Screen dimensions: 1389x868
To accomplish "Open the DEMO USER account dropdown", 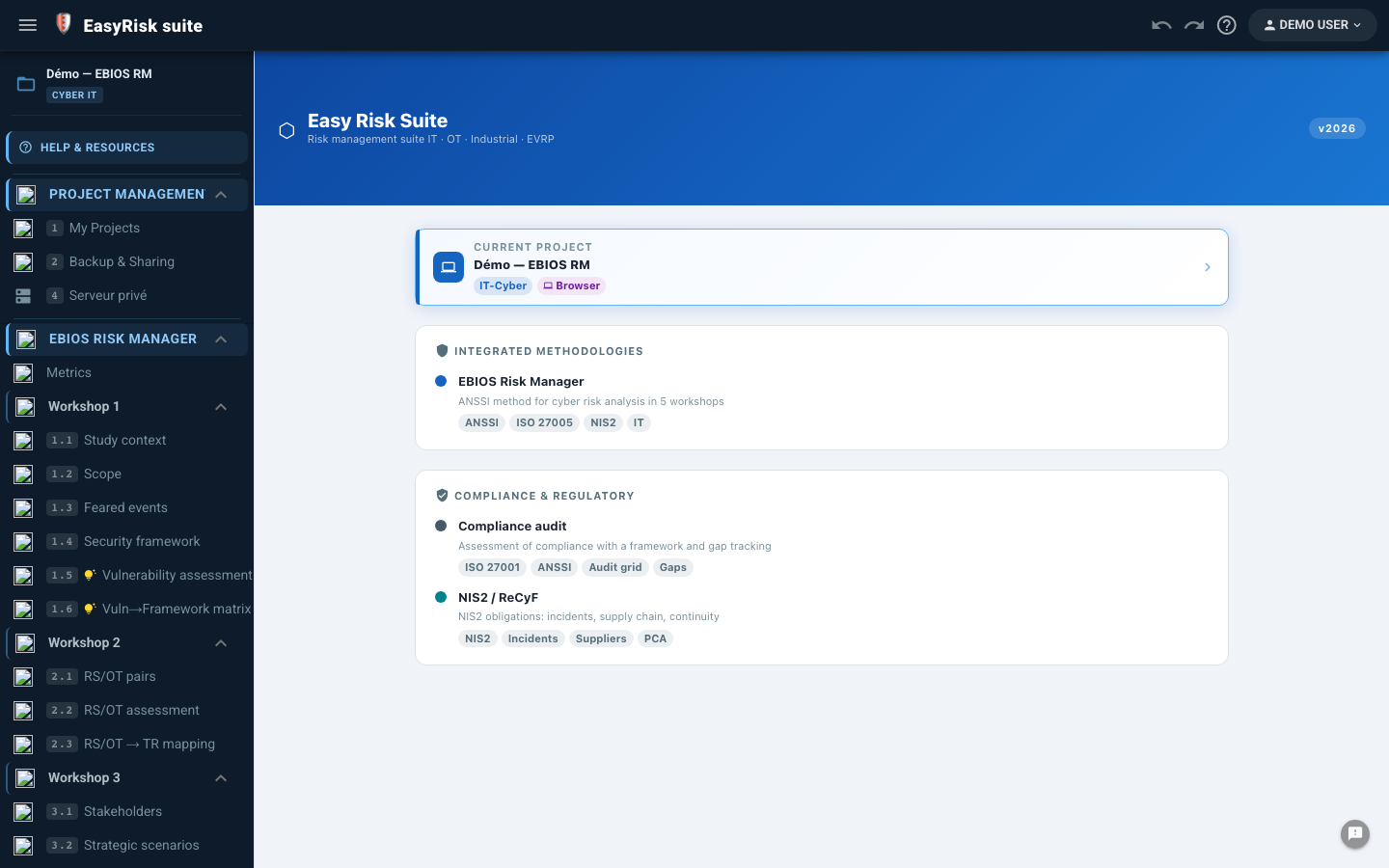I will pos(1313,25).
